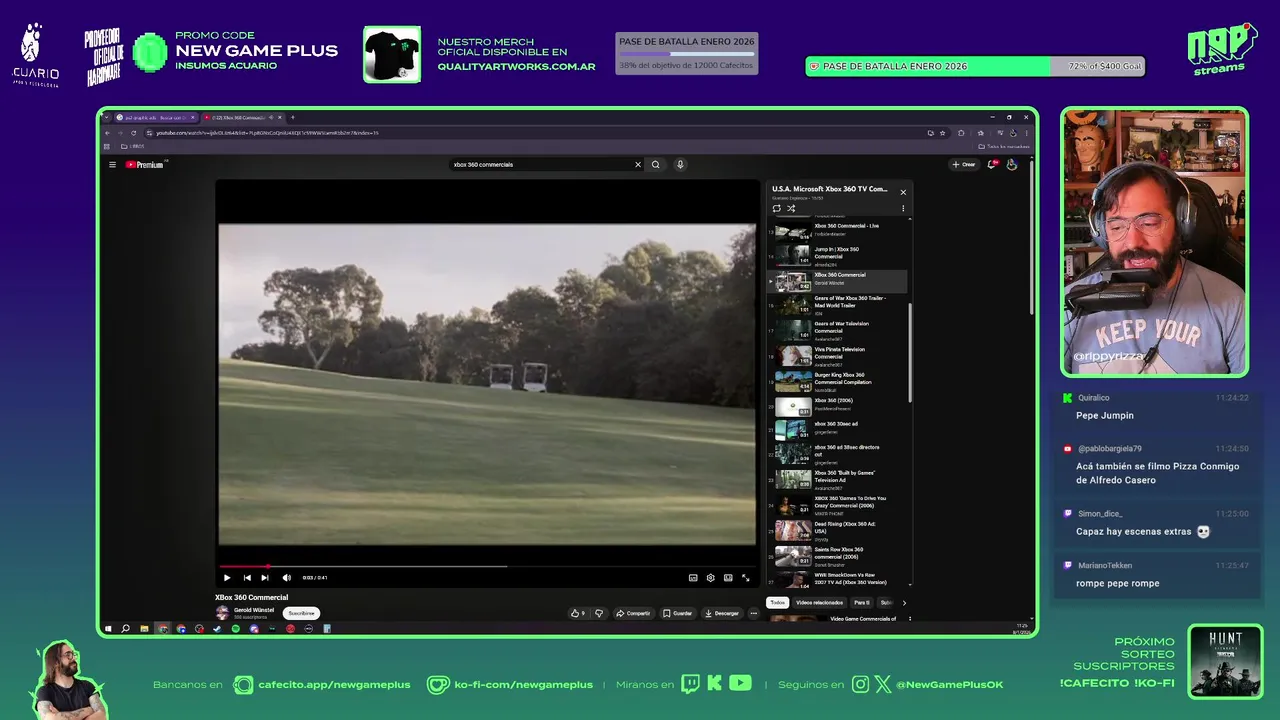Switch the video to fullscreen
1280x720 pixels.
click(x=745, y=577)
